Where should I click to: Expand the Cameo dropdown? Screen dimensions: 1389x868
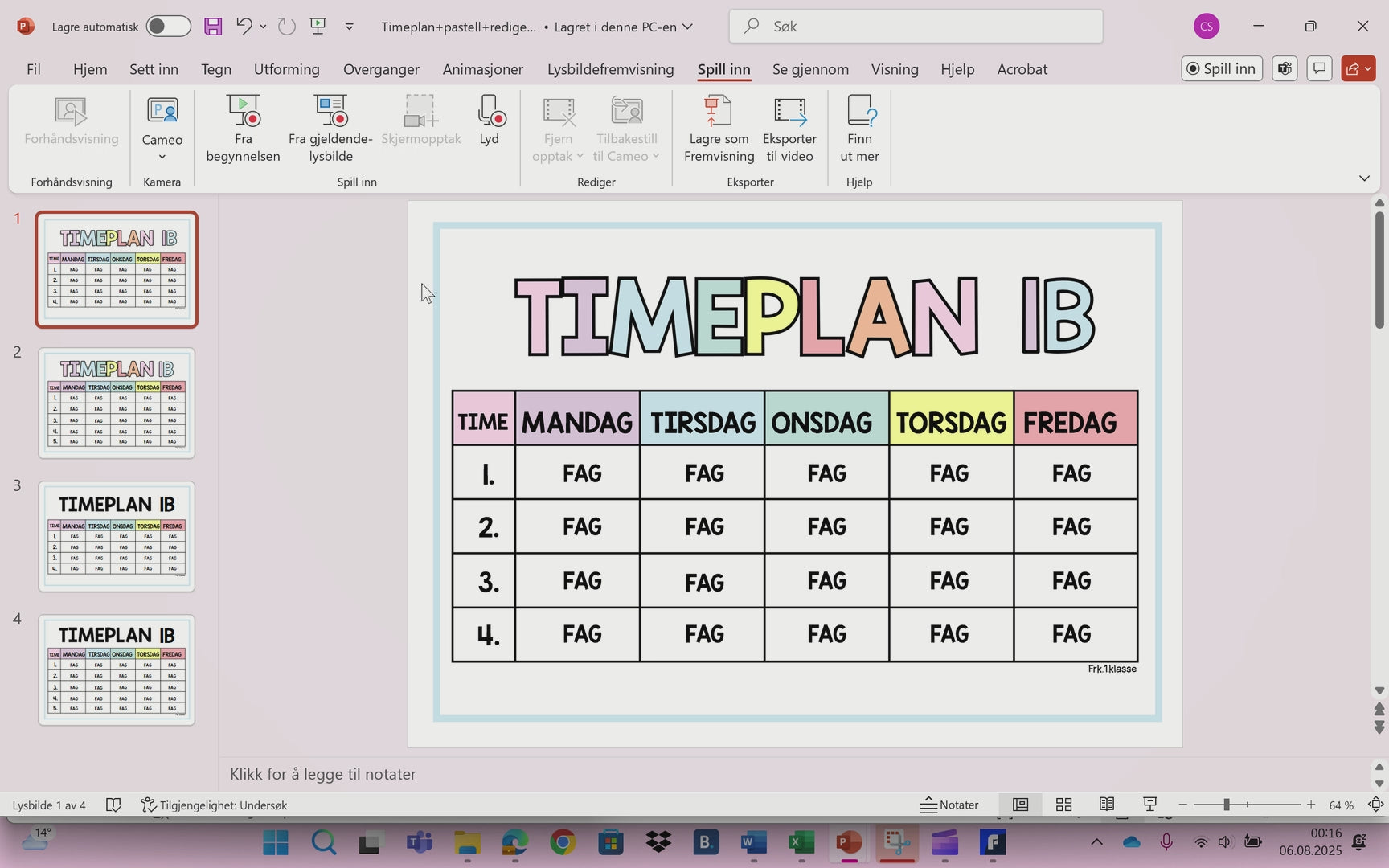pyautogui.click(x=162, y=157)
